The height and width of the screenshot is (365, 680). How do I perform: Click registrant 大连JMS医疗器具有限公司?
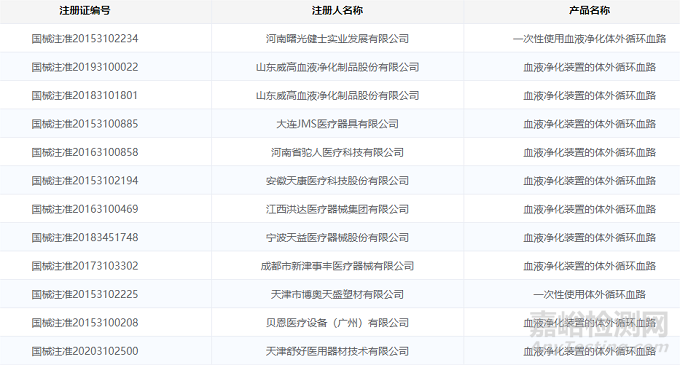coord(337,124)
